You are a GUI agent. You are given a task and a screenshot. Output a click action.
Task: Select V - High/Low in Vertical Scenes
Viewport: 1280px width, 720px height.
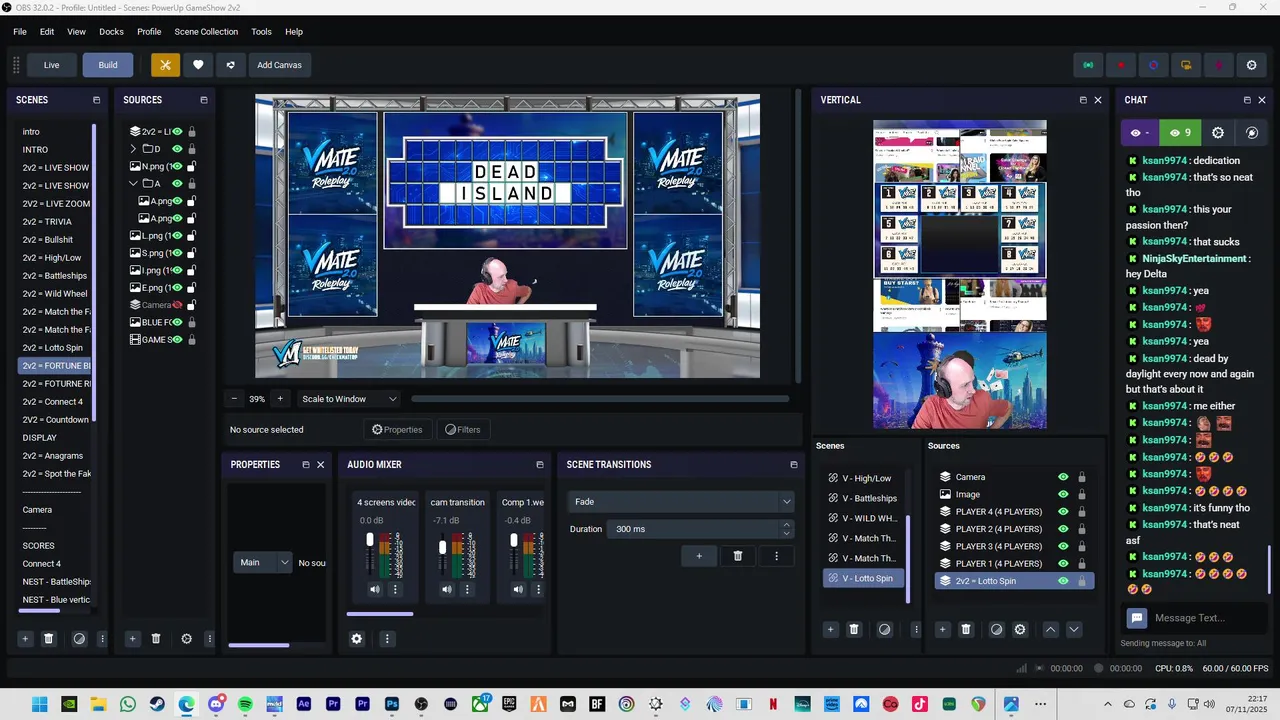[x=864, y=478]
